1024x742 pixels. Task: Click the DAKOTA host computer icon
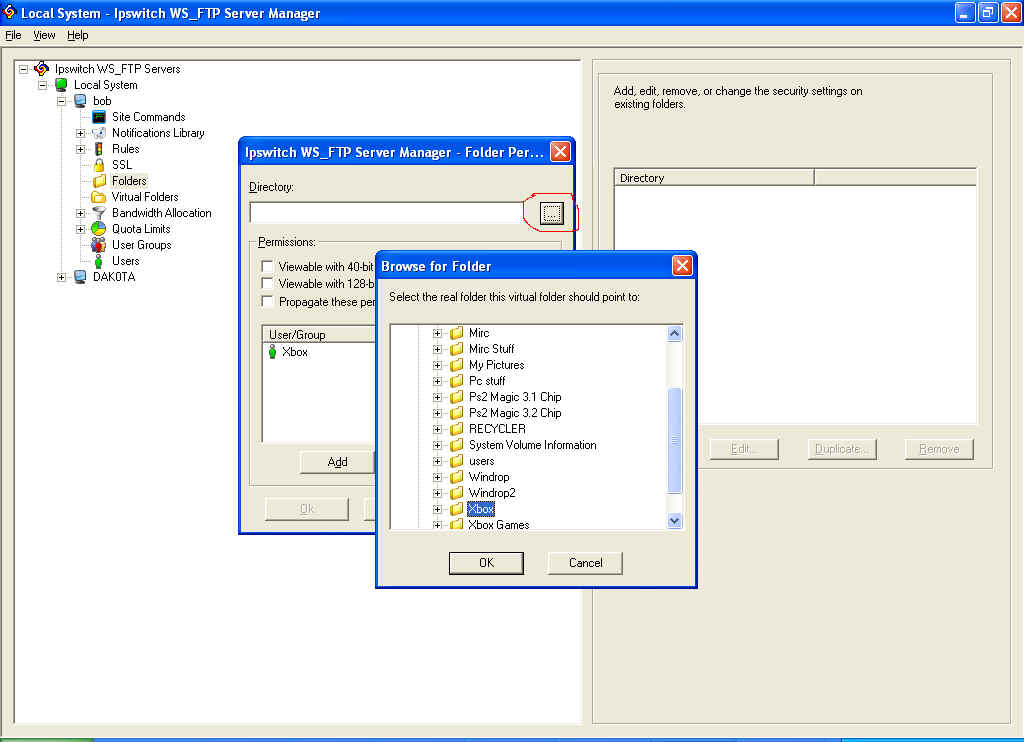[x=80, y=277]
